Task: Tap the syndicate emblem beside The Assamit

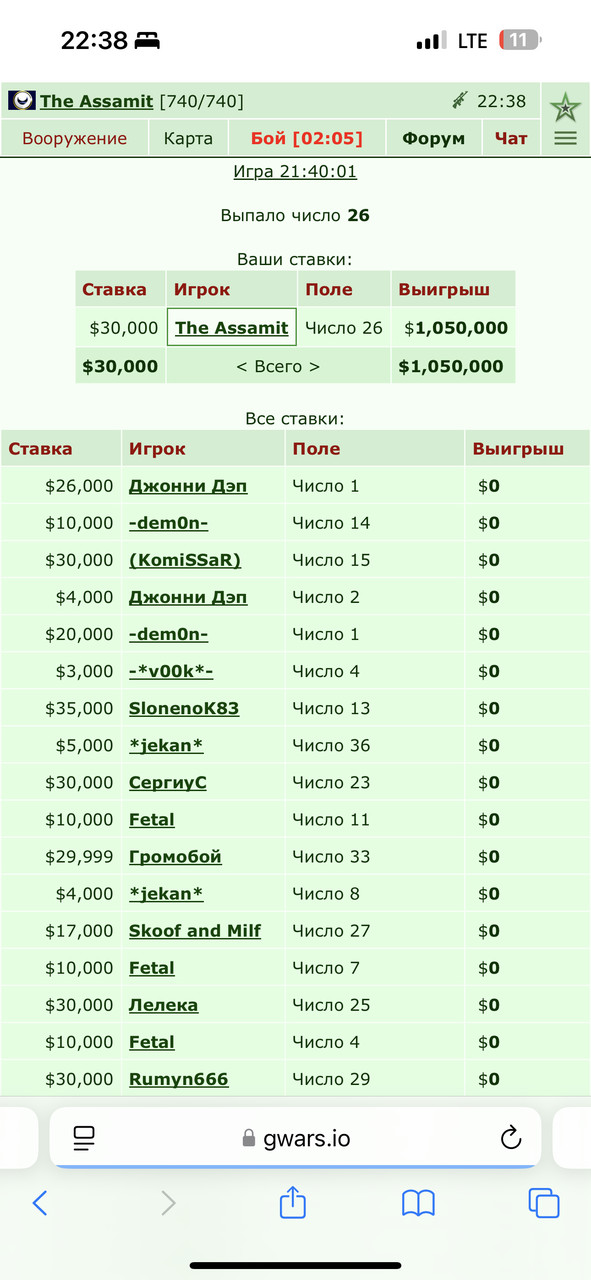Action: click(x=22, y=101)
